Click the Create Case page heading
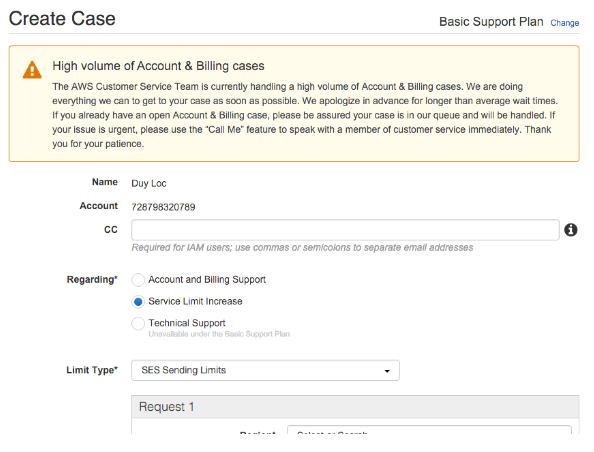 pyautogui.click(x=62, y=19)
